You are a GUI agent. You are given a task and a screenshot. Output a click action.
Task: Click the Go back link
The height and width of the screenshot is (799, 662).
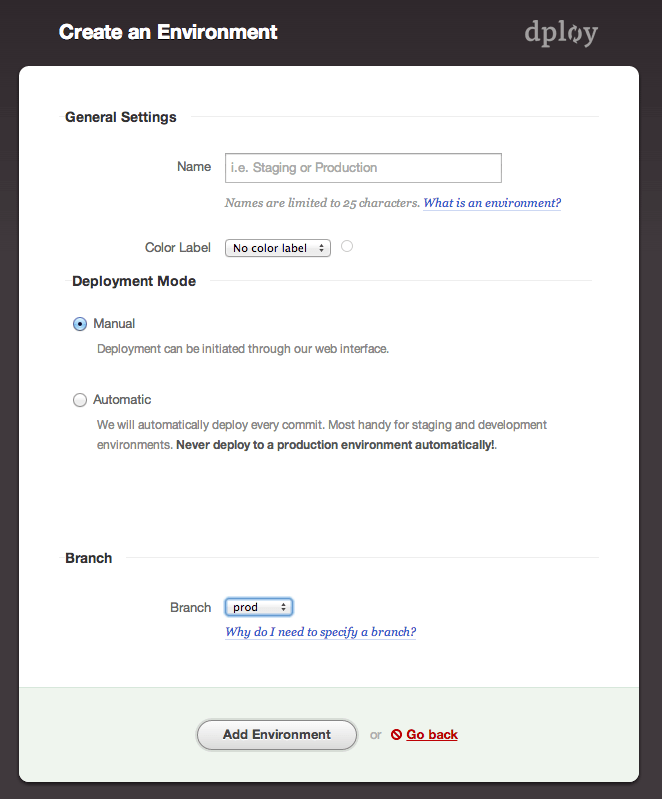click(x=432, y=735)
